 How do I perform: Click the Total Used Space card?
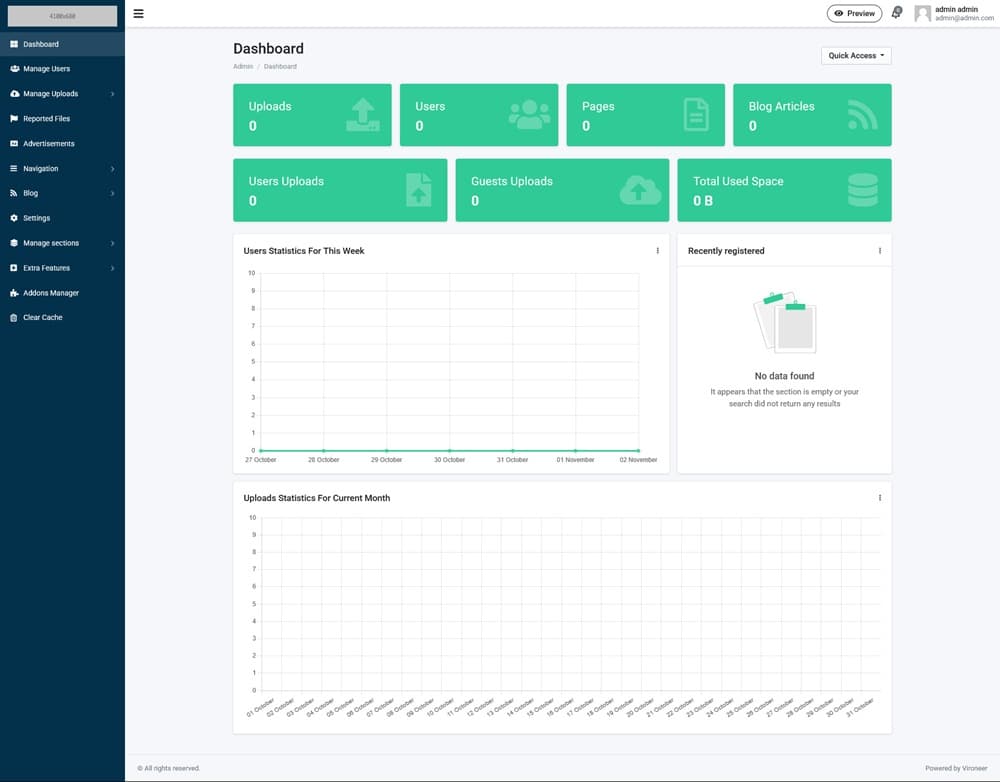pyautogui.click(x=784, y=190)
